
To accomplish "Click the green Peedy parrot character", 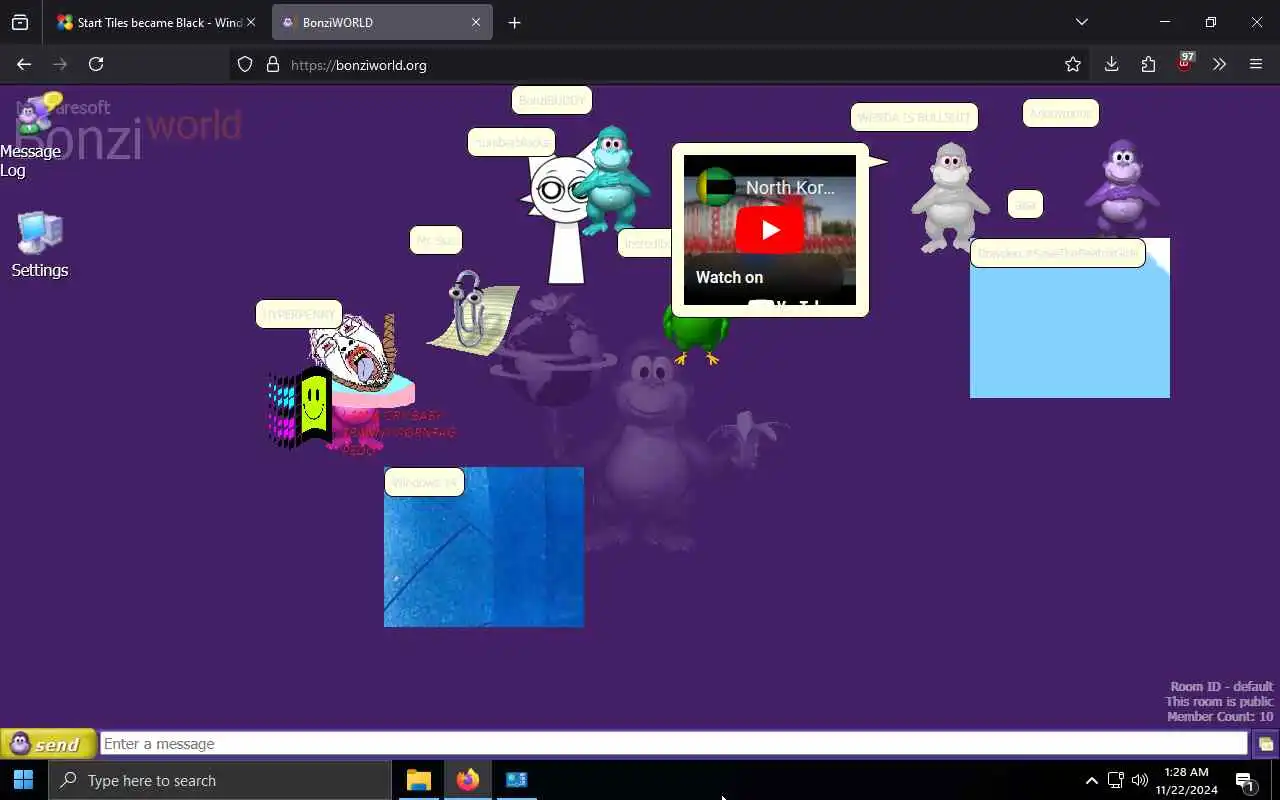I will (695, 338).
